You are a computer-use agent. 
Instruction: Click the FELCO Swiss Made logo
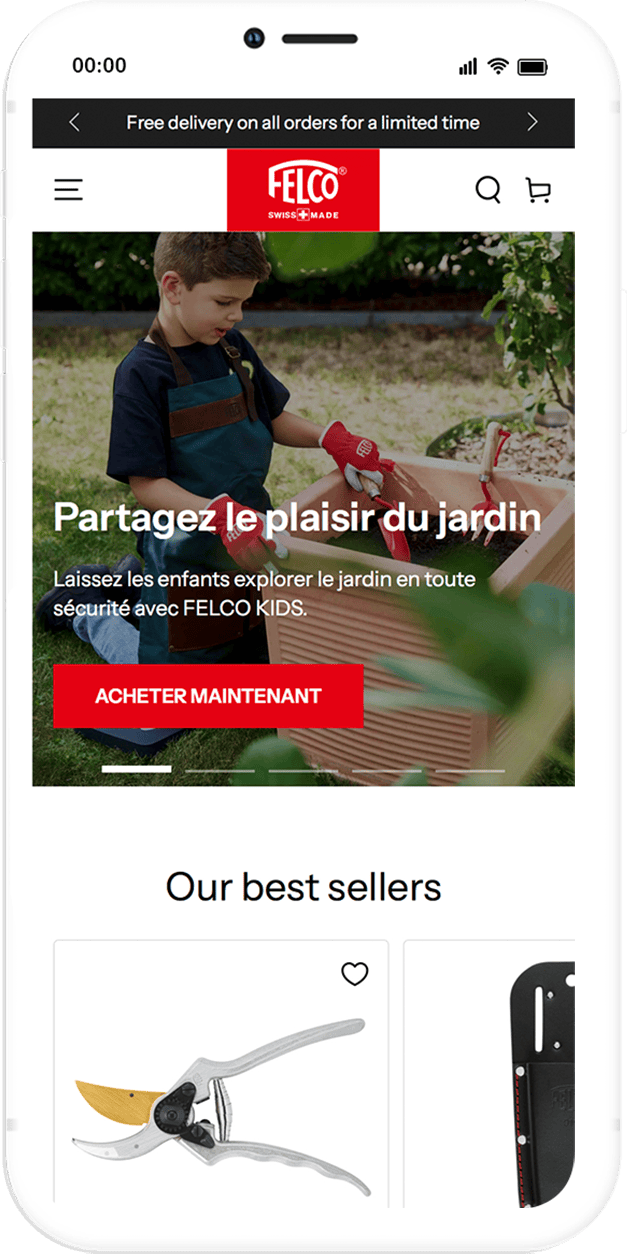click(x=303, y=190)
